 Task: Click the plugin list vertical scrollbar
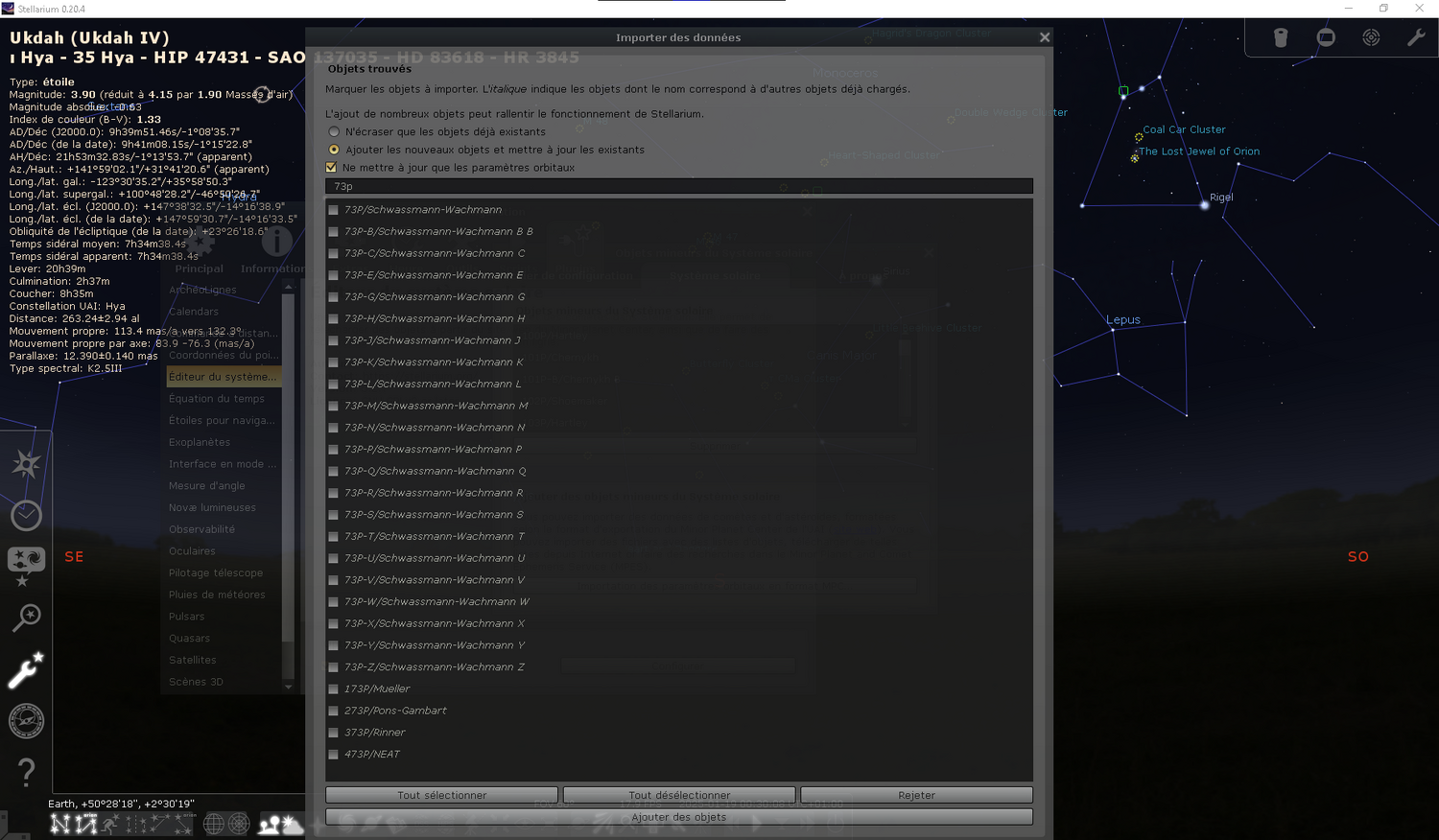[288, 470]
